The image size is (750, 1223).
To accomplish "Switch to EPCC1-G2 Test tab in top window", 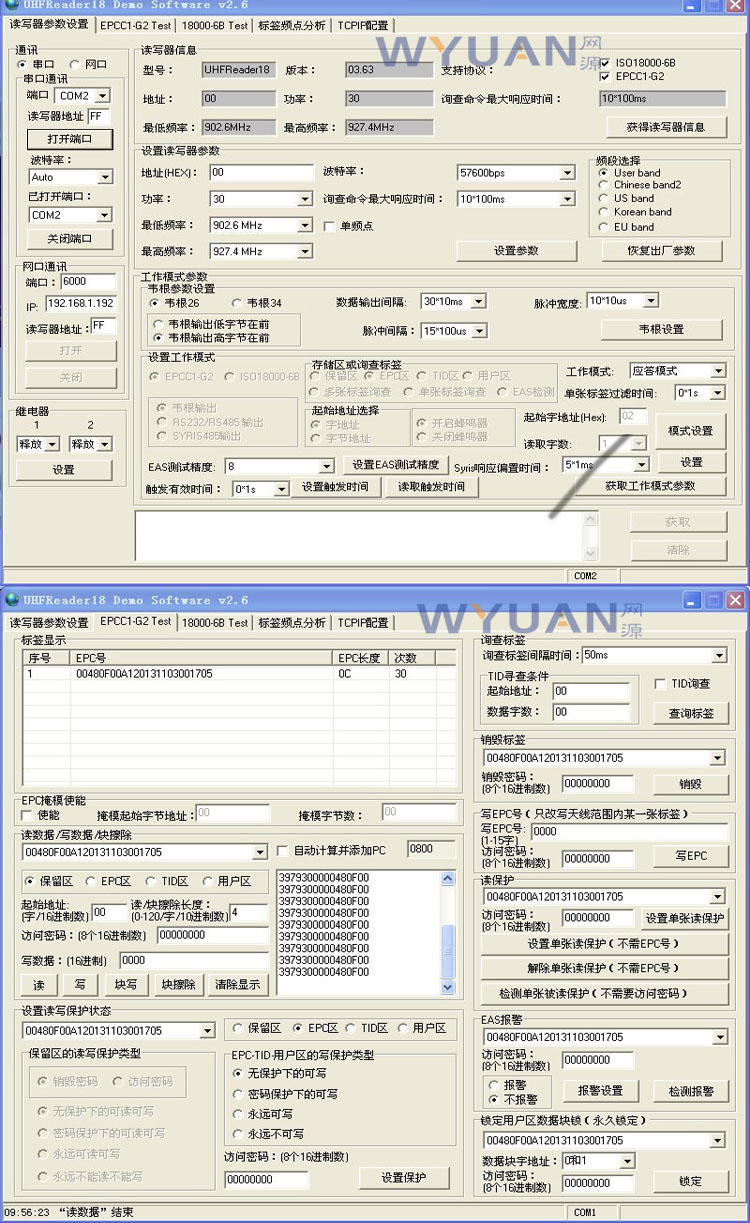I will (134, 25).
